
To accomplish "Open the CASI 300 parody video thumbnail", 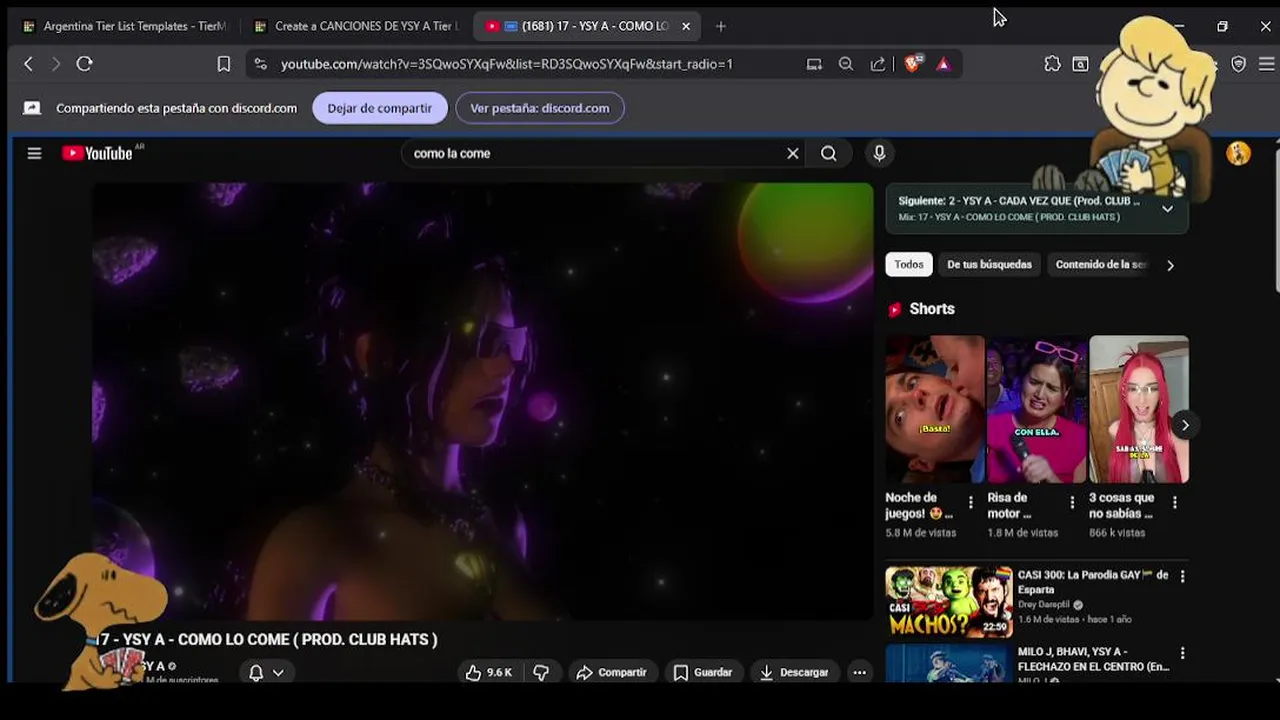I will [948, 602].
